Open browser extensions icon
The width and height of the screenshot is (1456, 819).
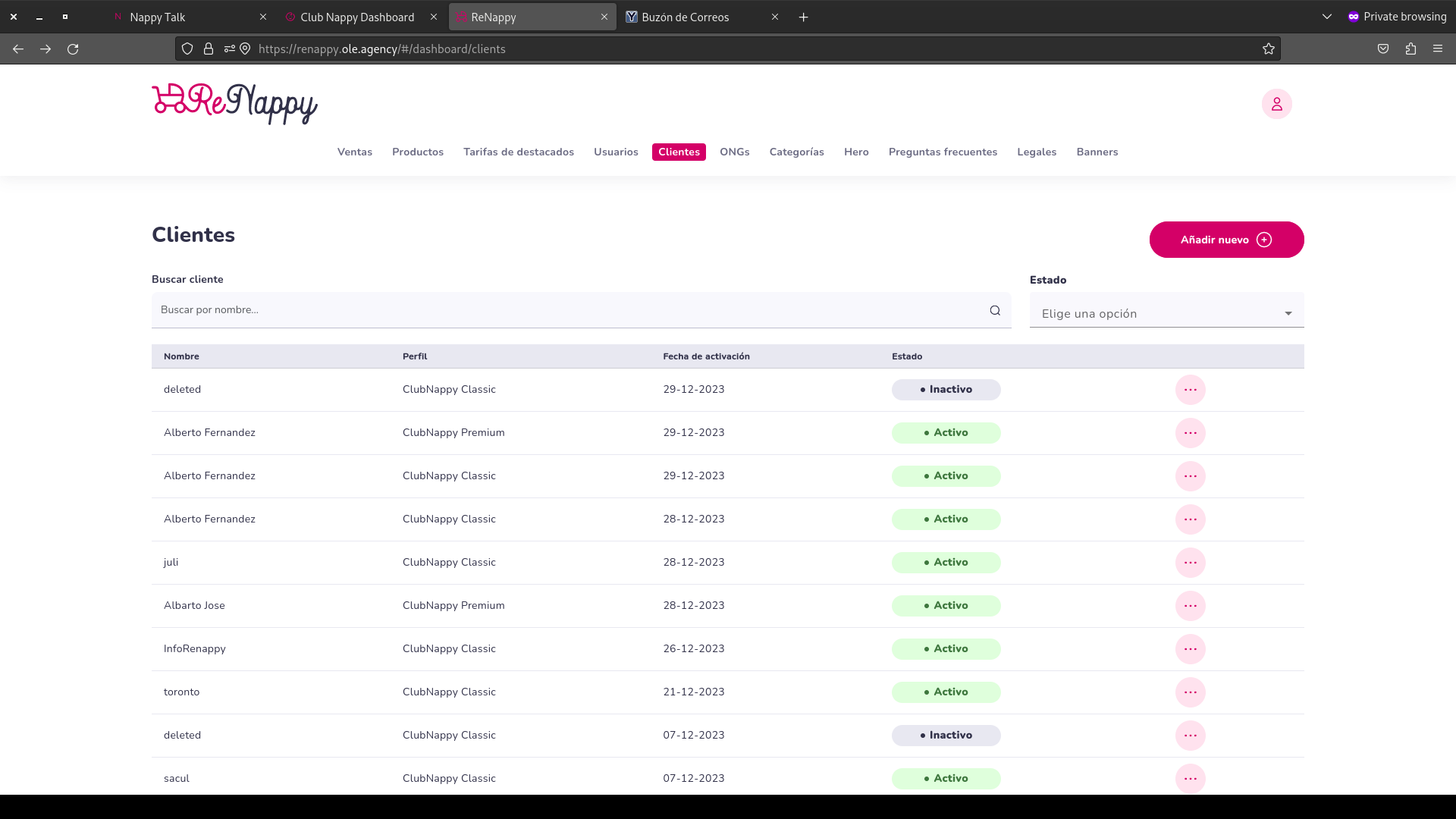coord(1410,49)
